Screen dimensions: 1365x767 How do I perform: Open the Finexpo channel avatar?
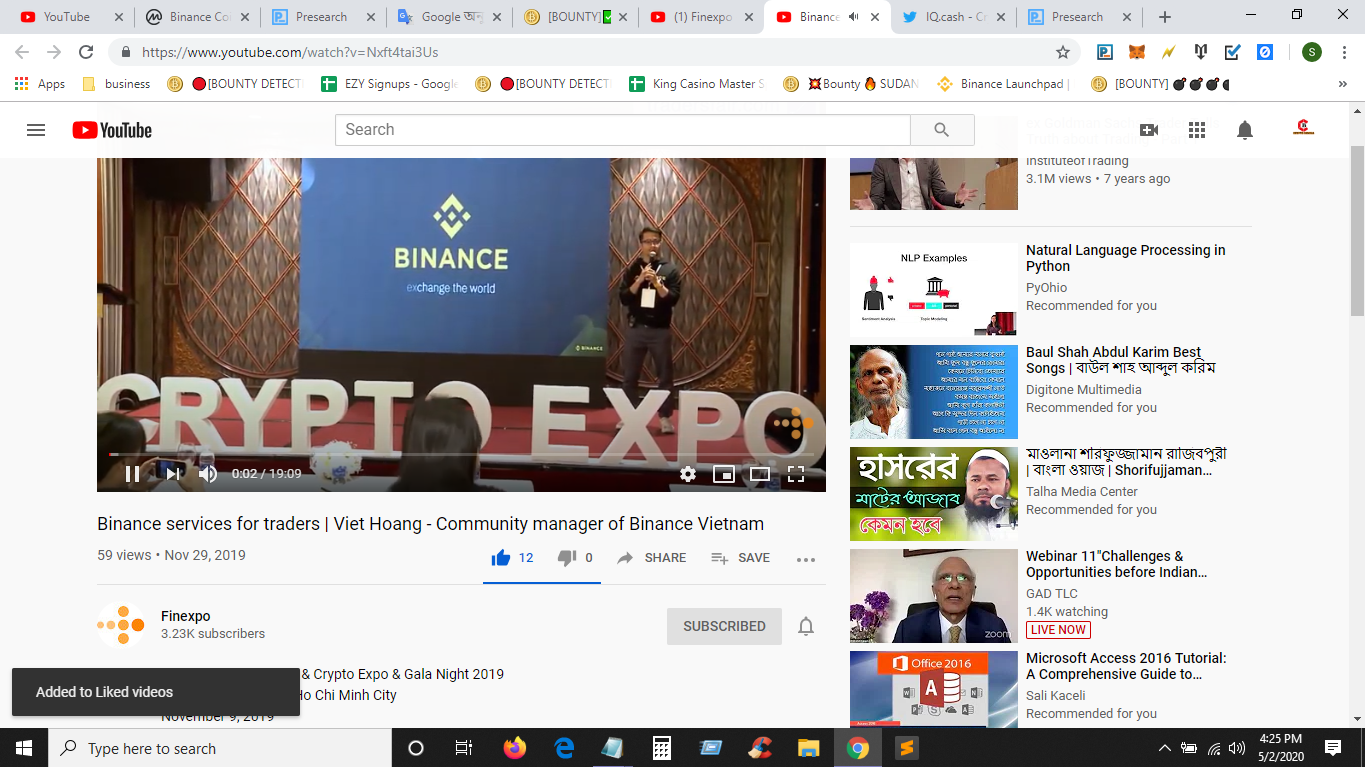[121, 626]
